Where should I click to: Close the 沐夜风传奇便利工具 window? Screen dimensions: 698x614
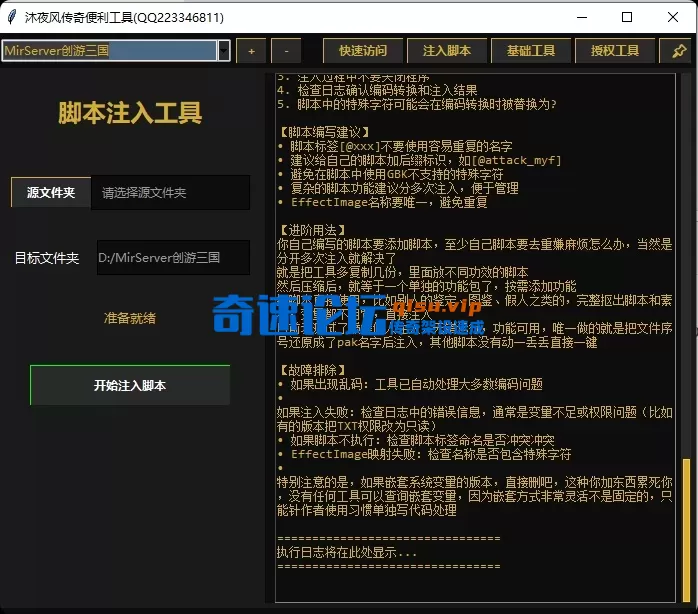pyautogui.click(x=673, y=17)
